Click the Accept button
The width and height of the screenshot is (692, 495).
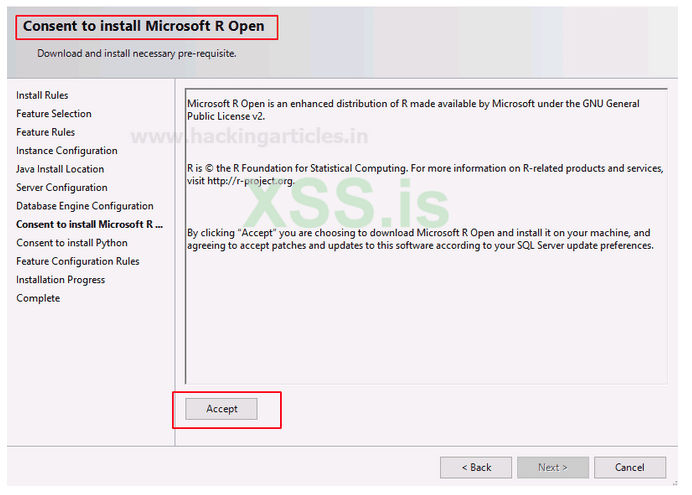tap(221, 409)
